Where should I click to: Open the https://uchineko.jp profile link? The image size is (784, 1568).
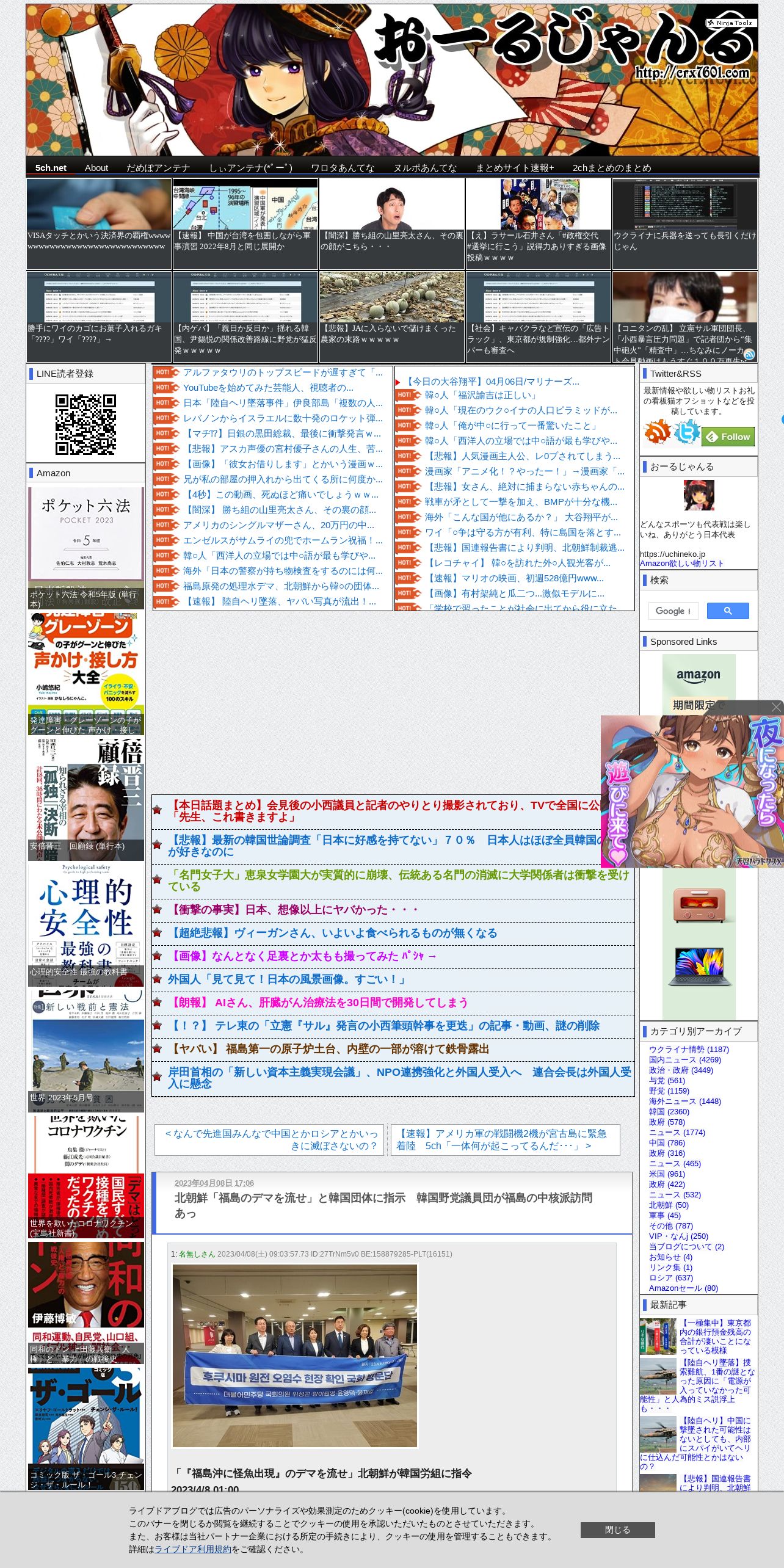click(672, 554)
